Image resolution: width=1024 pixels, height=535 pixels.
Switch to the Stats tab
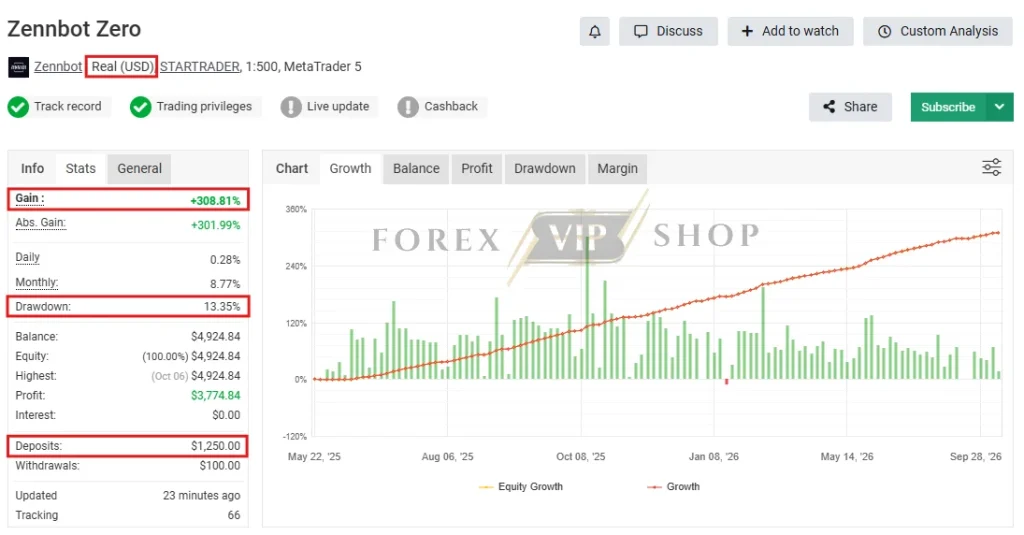(80, 169)
